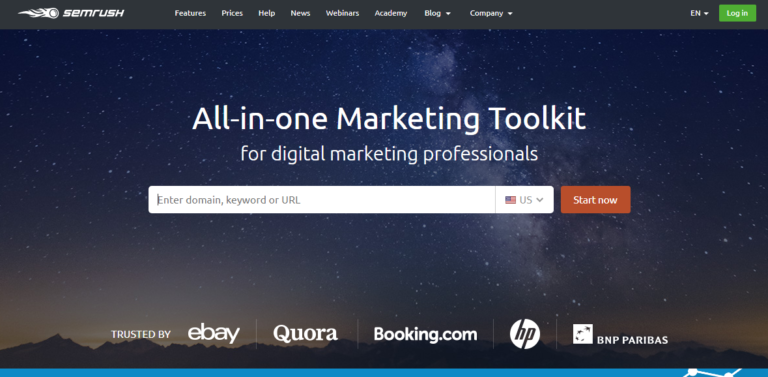Expand the Blog dropdown menu
This screenshot has height=377, width=768.
pos(437,13)
